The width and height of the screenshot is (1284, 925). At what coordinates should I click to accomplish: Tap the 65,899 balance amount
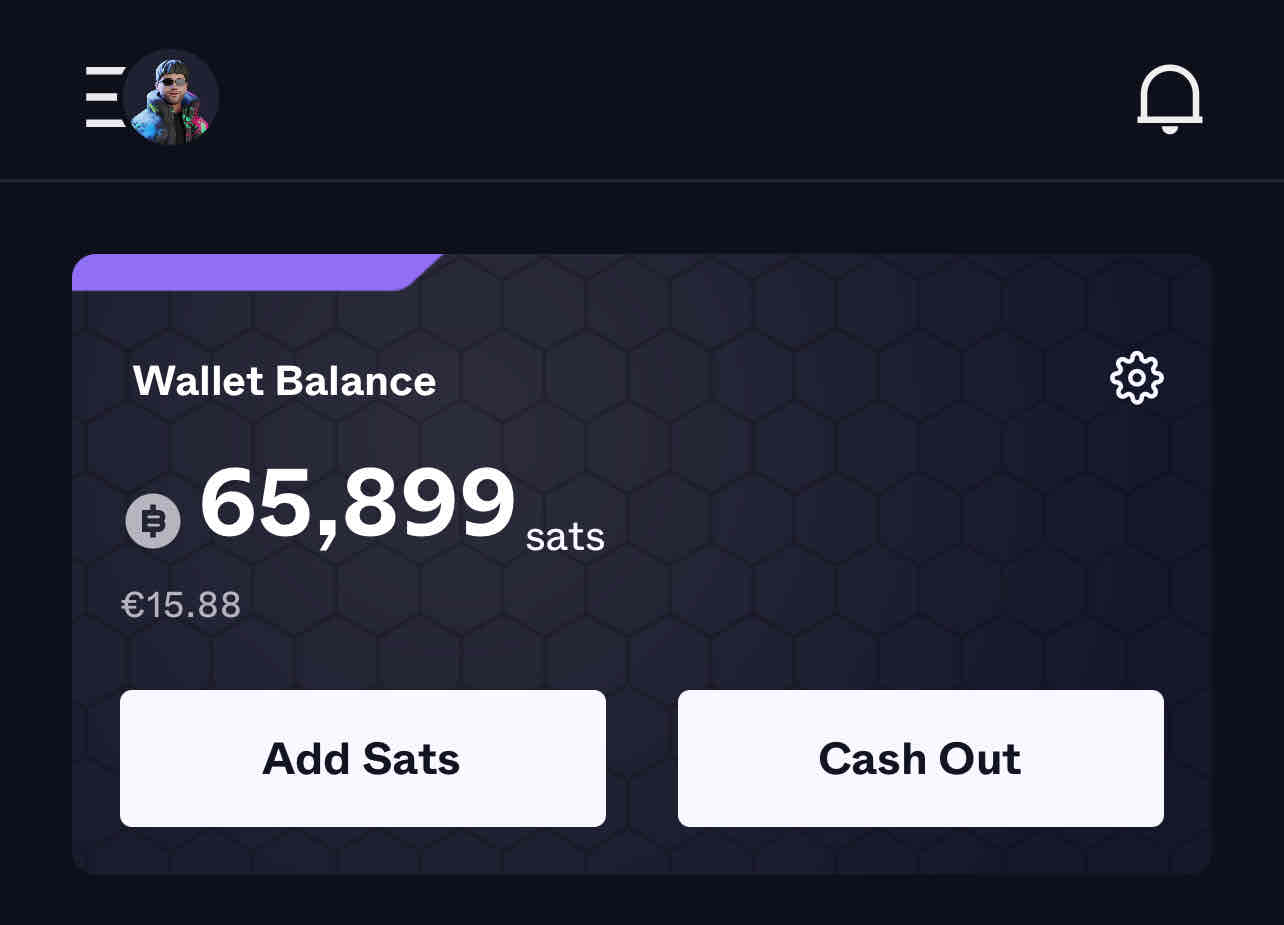(x=357, y=505)
